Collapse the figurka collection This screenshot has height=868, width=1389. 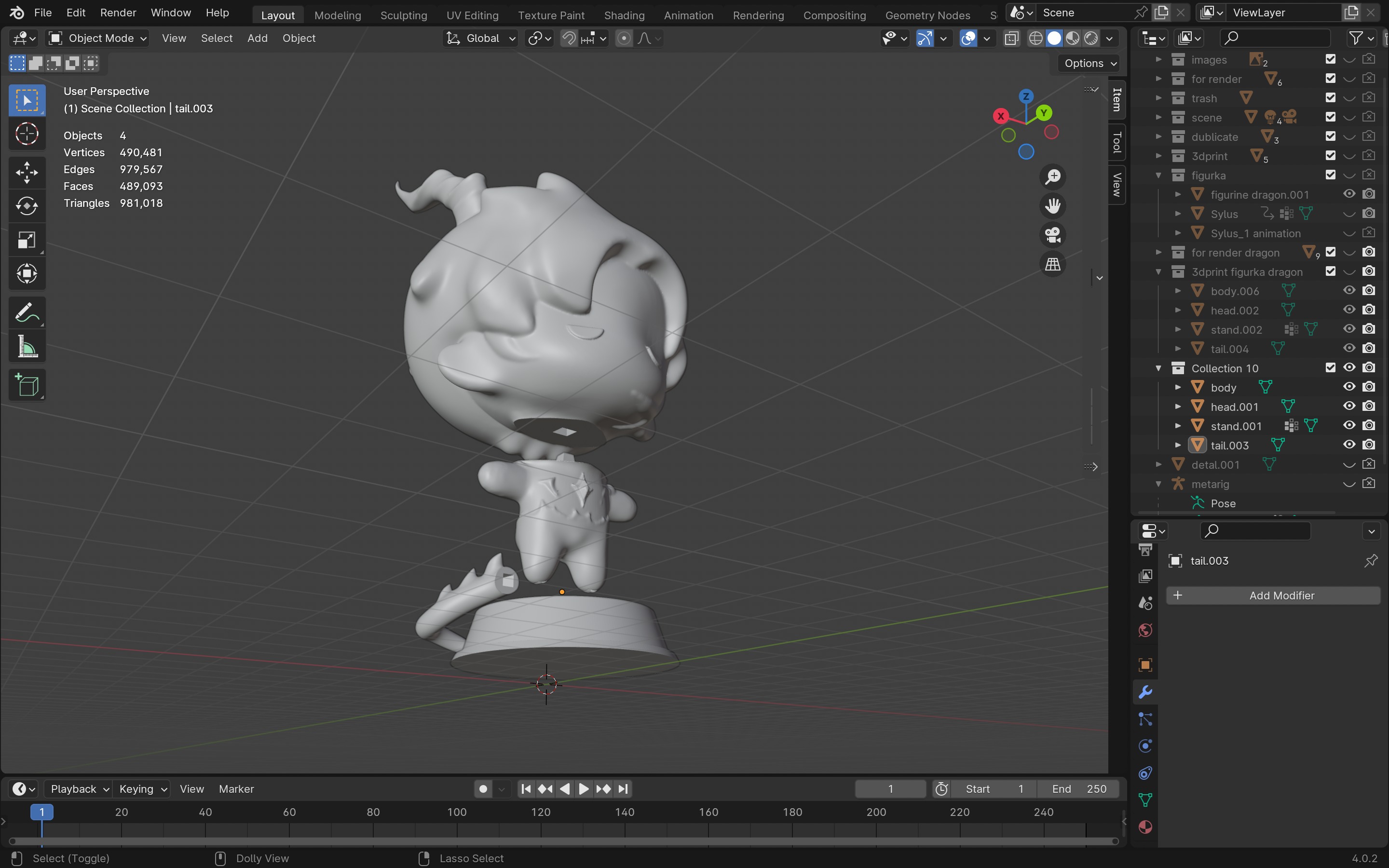coord(1158,175)
